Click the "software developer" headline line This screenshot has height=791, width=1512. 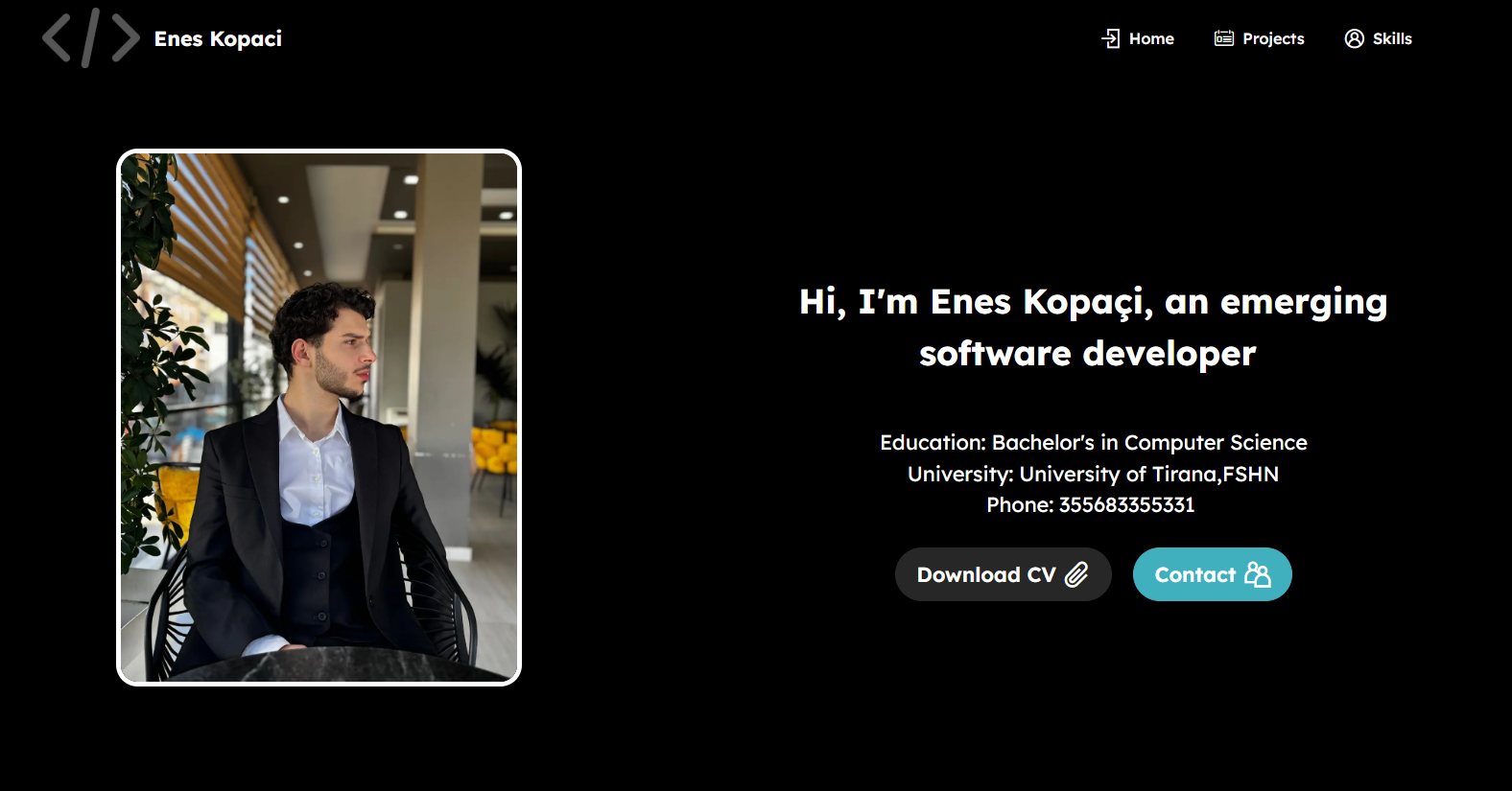coord(1087,354)
